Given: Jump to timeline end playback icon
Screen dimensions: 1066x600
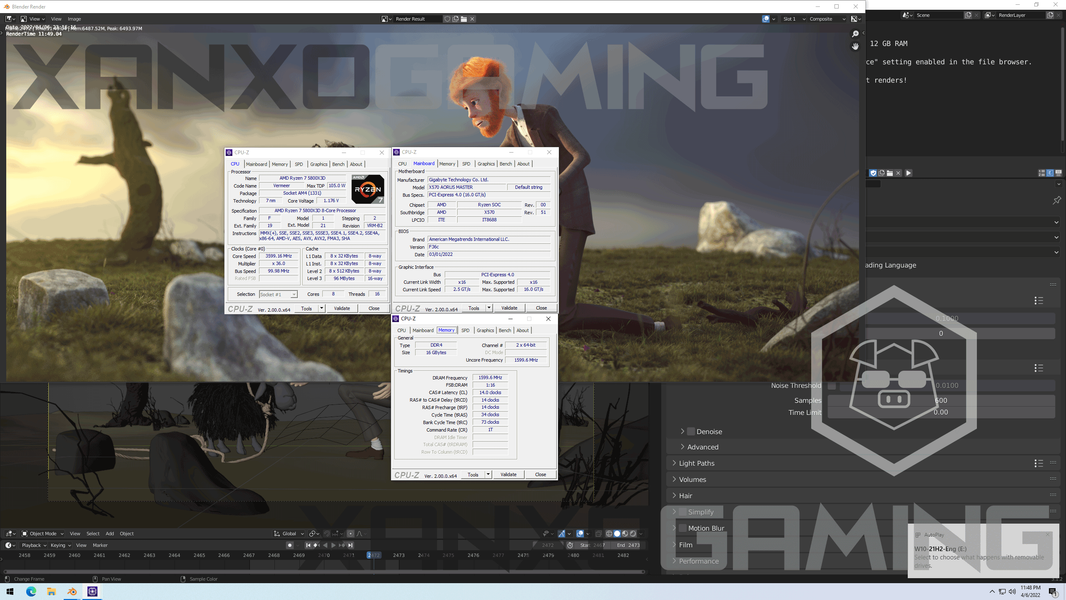Looking at the screenshot, I should point(350,545).
